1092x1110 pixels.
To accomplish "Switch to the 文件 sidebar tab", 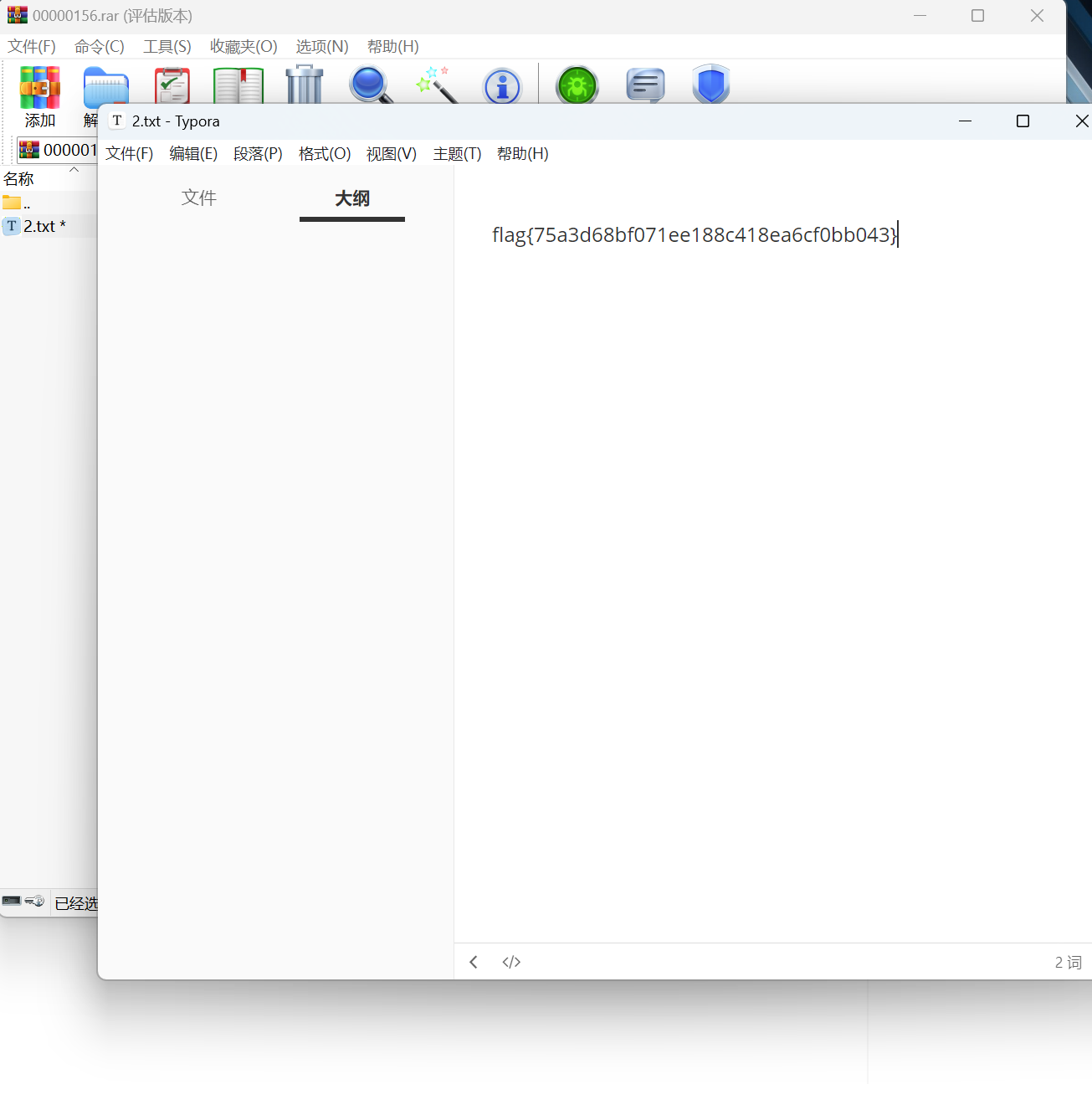I will click(x=199, y=198).
